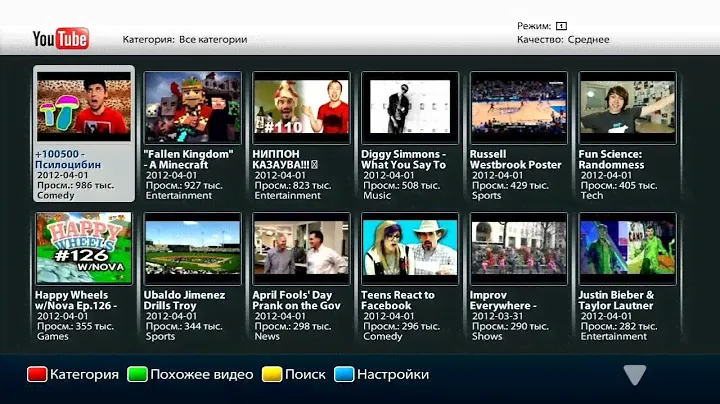Click the YouTube logo
Screen dimensions: 720x404
61,38
